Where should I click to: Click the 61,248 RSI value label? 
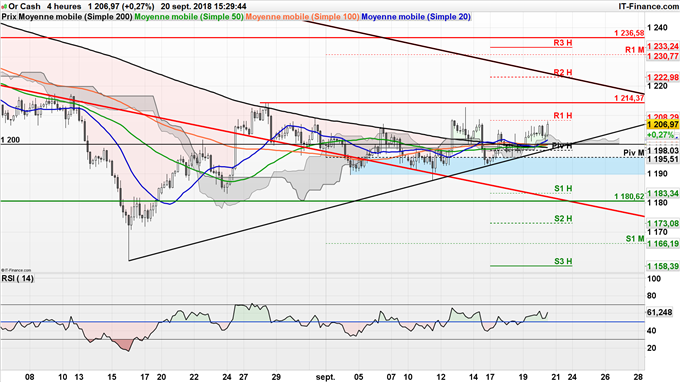click(659, 312)
